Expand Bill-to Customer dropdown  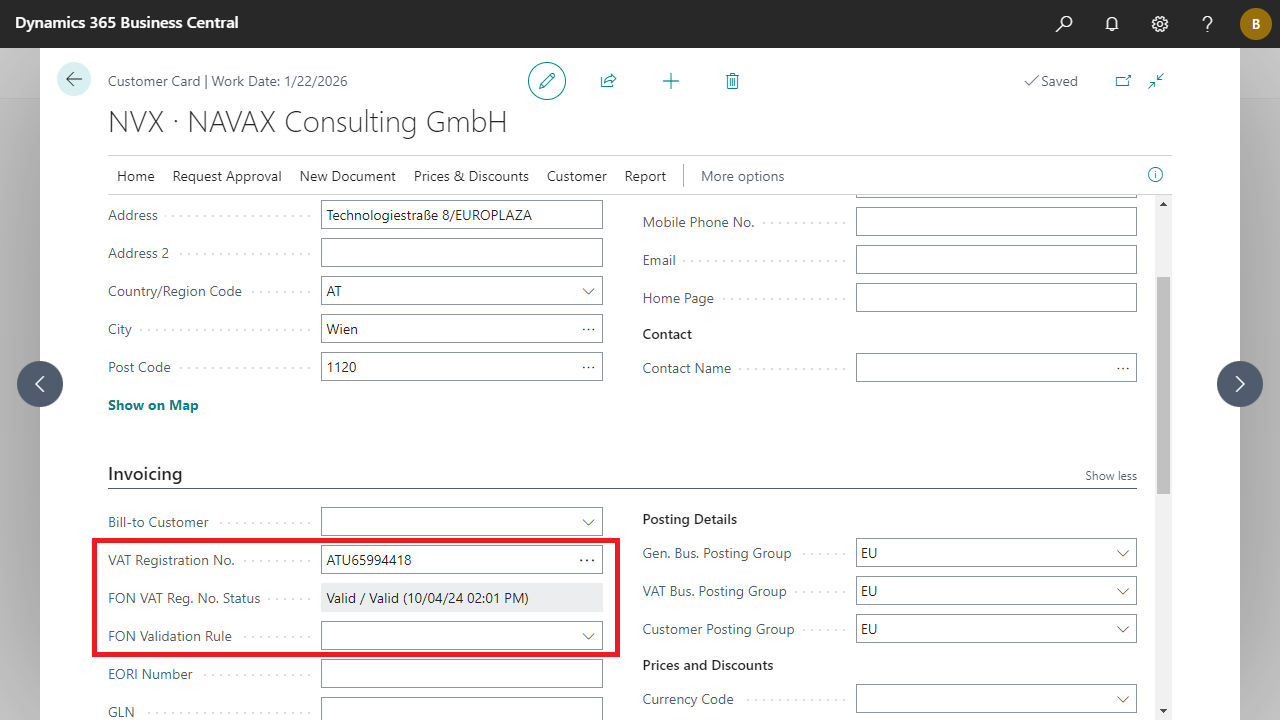pos(588,522)
